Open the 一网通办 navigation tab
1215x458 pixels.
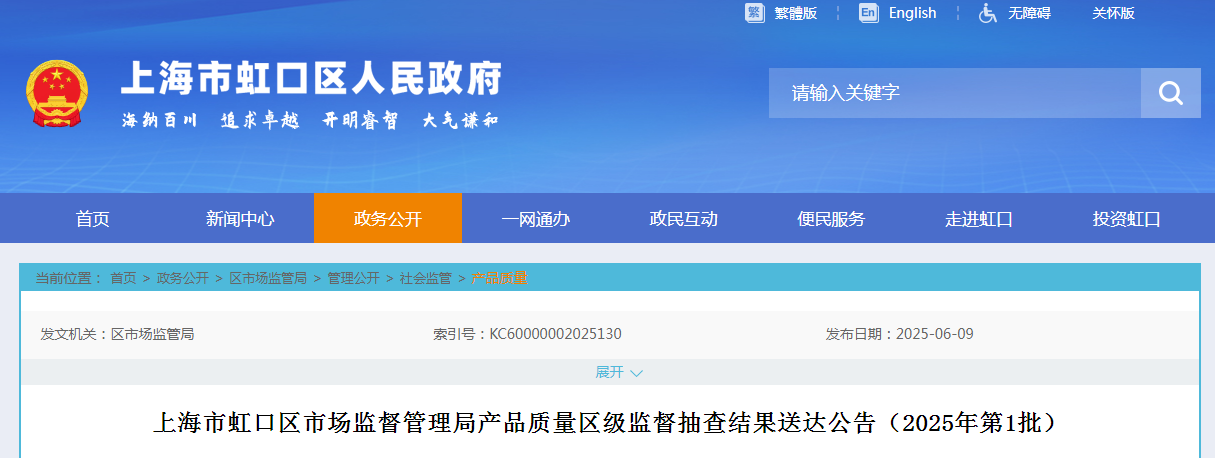pyautogui.click(x=536, y=218)
